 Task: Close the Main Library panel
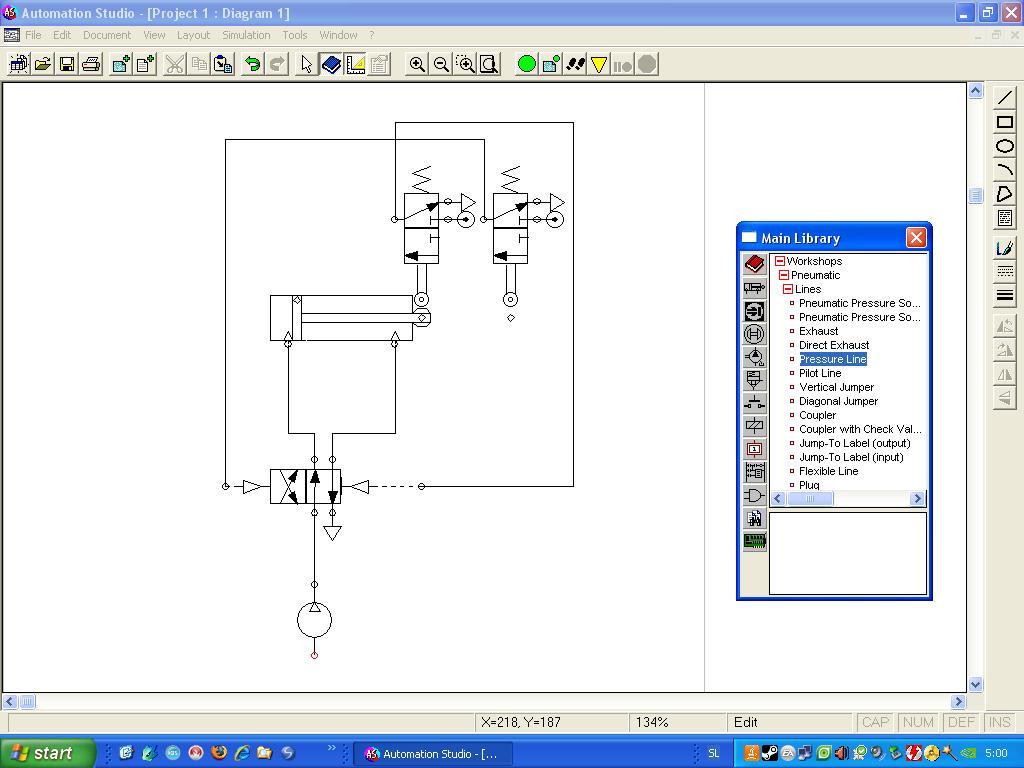[x=916, y=238]
